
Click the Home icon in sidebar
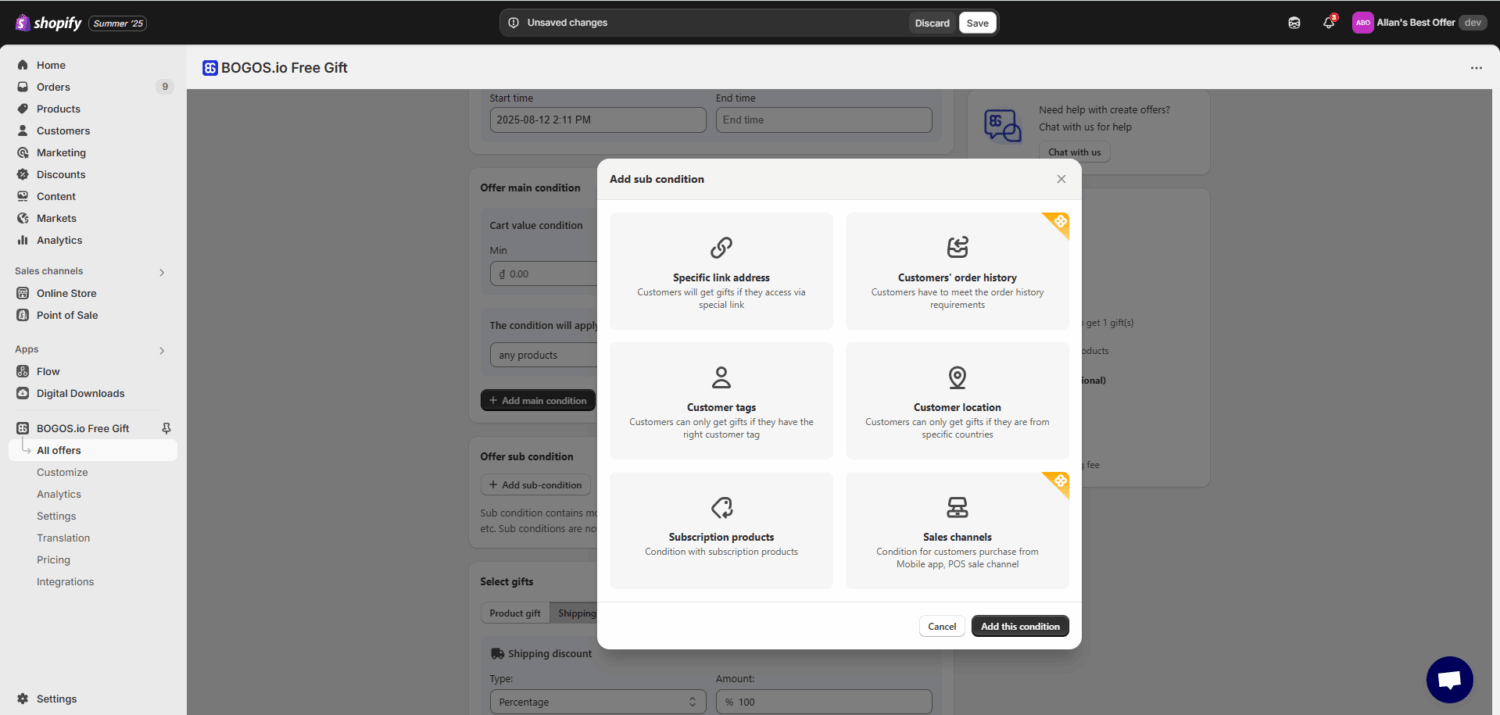23,65
